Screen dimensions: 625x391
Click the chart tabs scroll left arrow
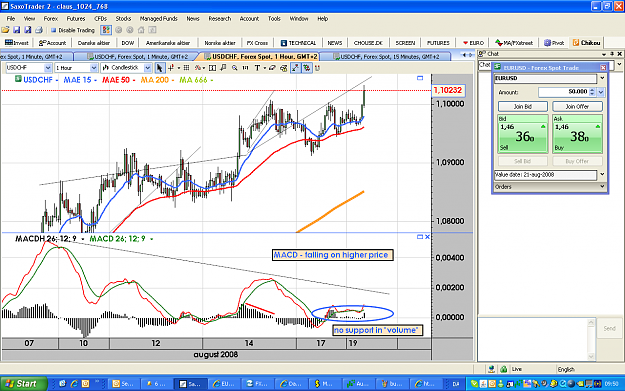coord(464,55)
